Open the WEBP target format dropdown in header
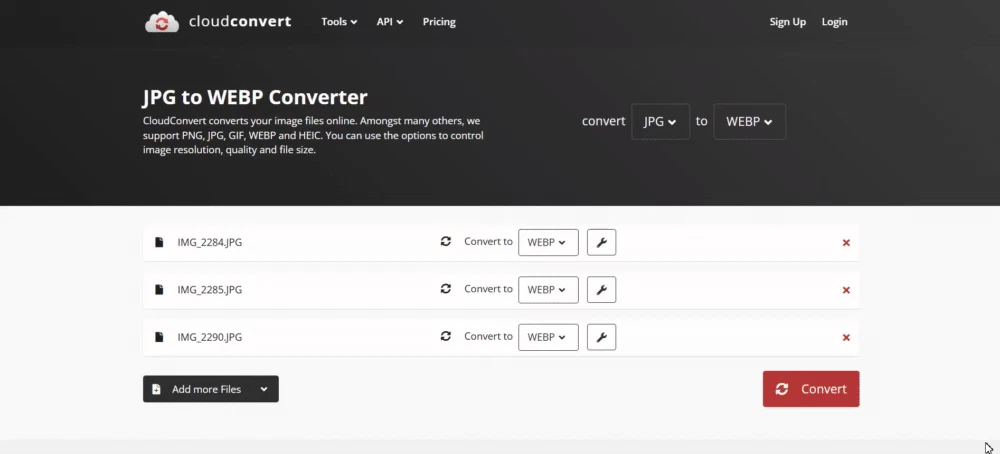Viewport: 1000px width, 454px height. pos(749,121)
